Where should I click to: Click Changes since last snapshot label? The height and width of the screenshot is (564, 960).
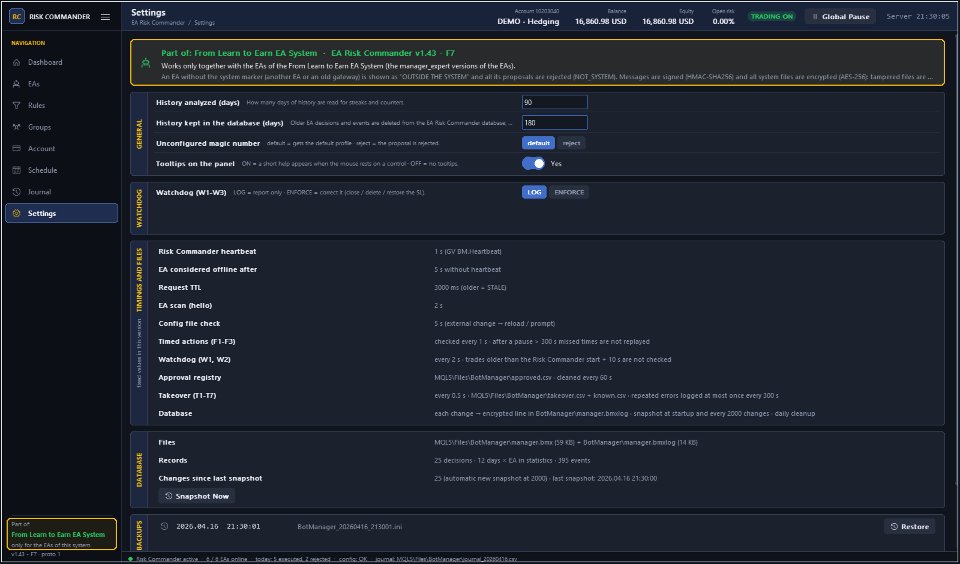click(x=210, y=478)
